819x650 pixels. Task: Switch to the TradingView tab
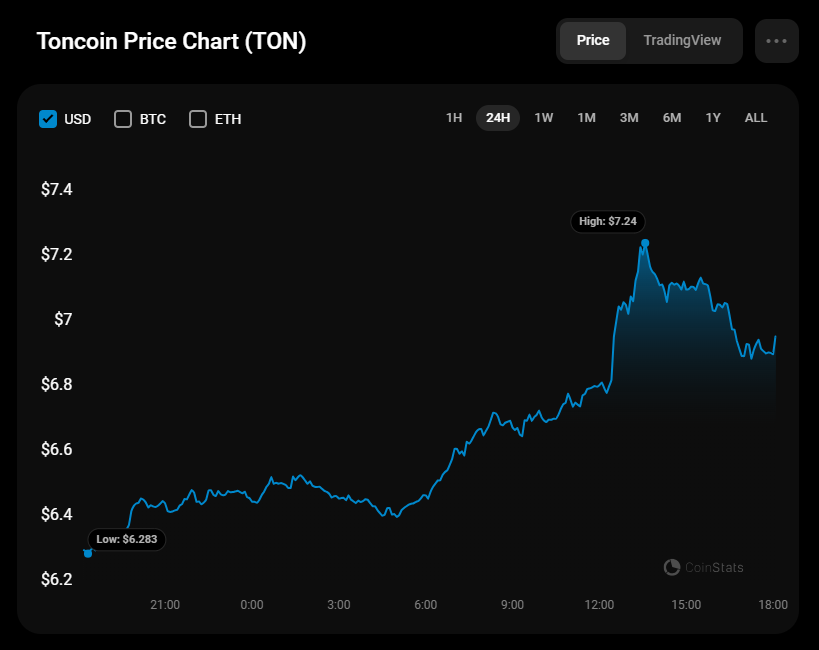(682, 41)
